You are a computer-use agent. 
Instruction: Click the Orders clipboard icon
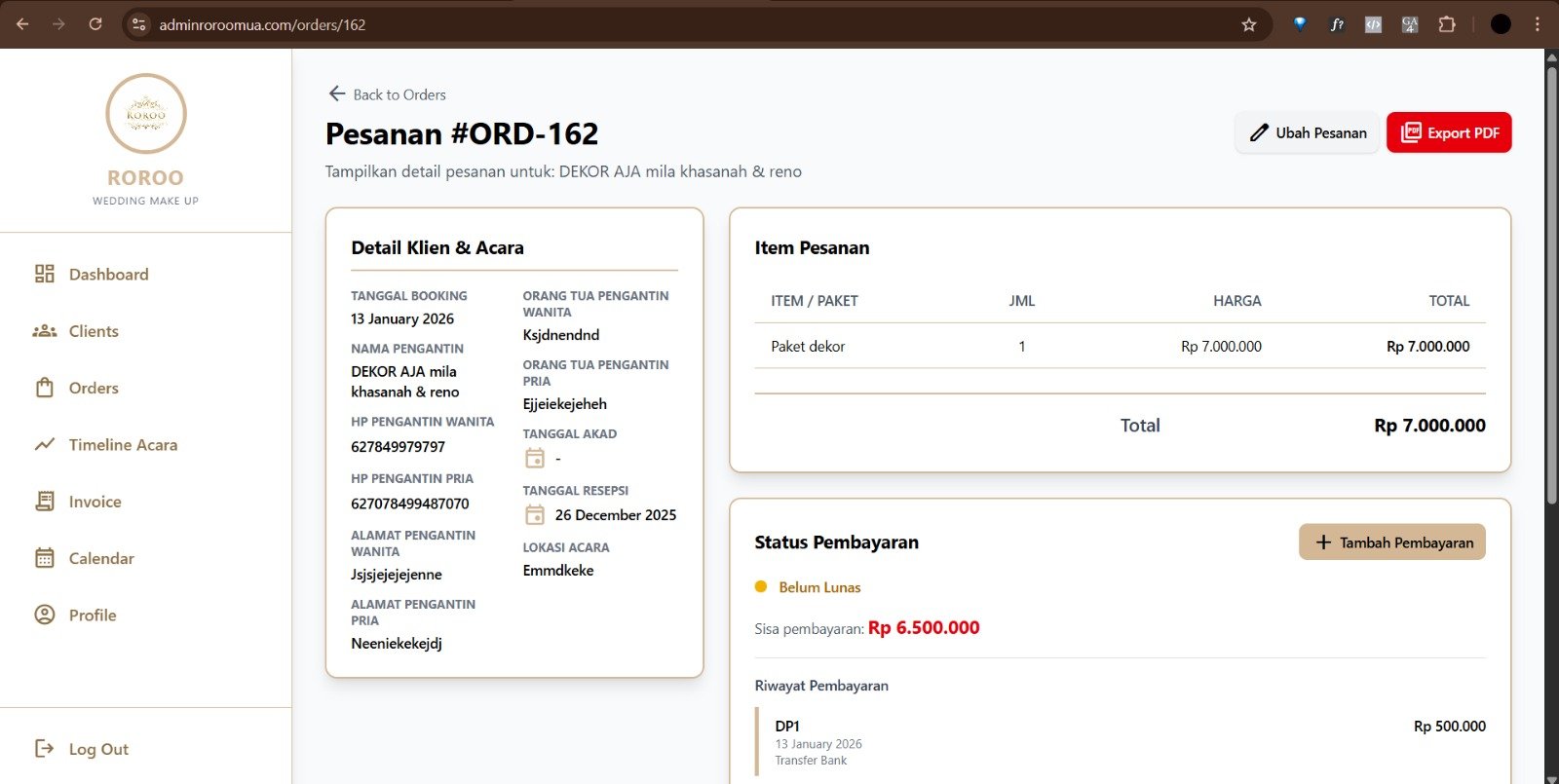[x=45, y=388]
